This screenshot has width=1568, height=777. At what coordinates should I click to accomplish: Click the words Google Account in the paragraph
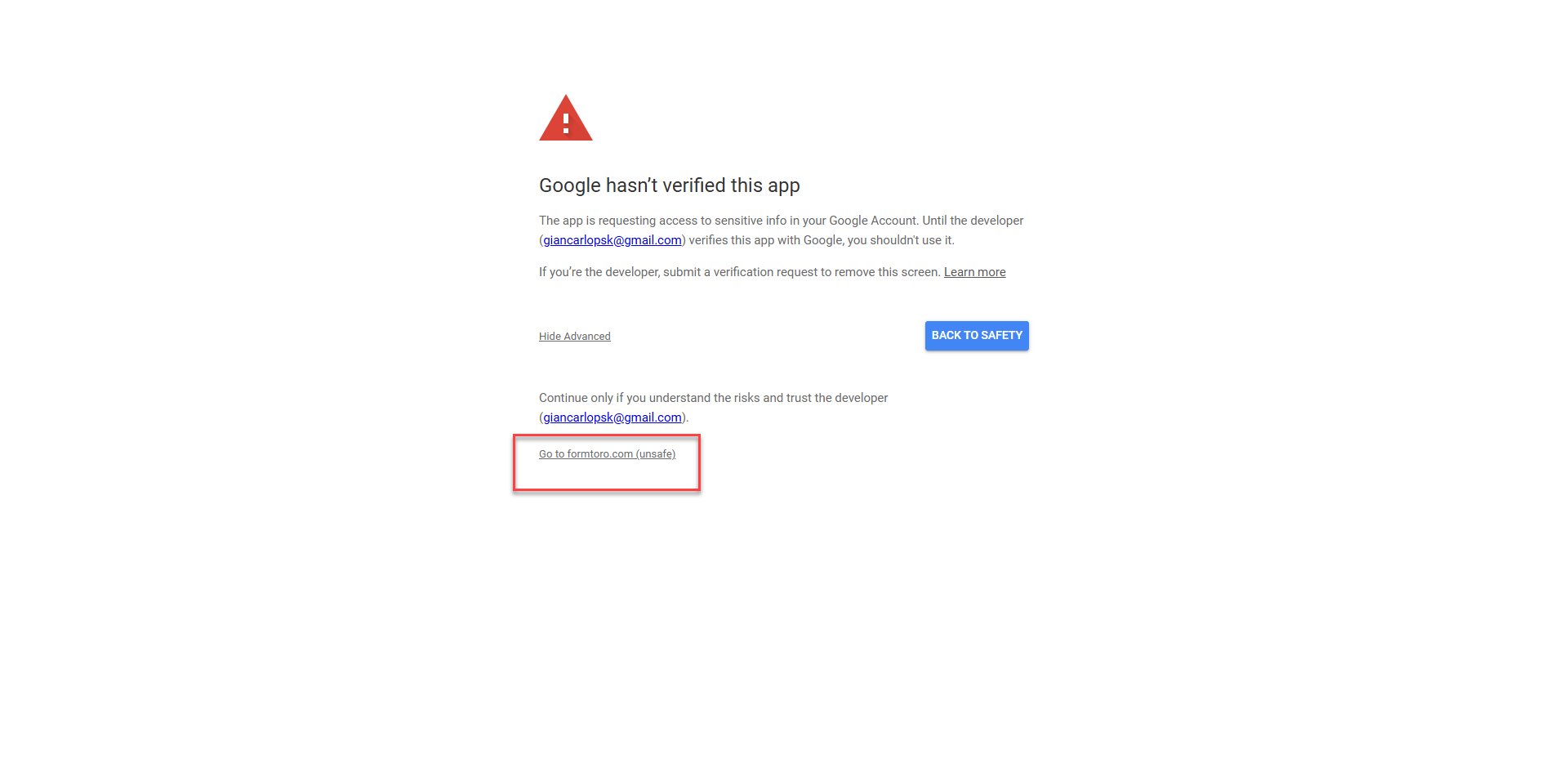coord(873,221)
